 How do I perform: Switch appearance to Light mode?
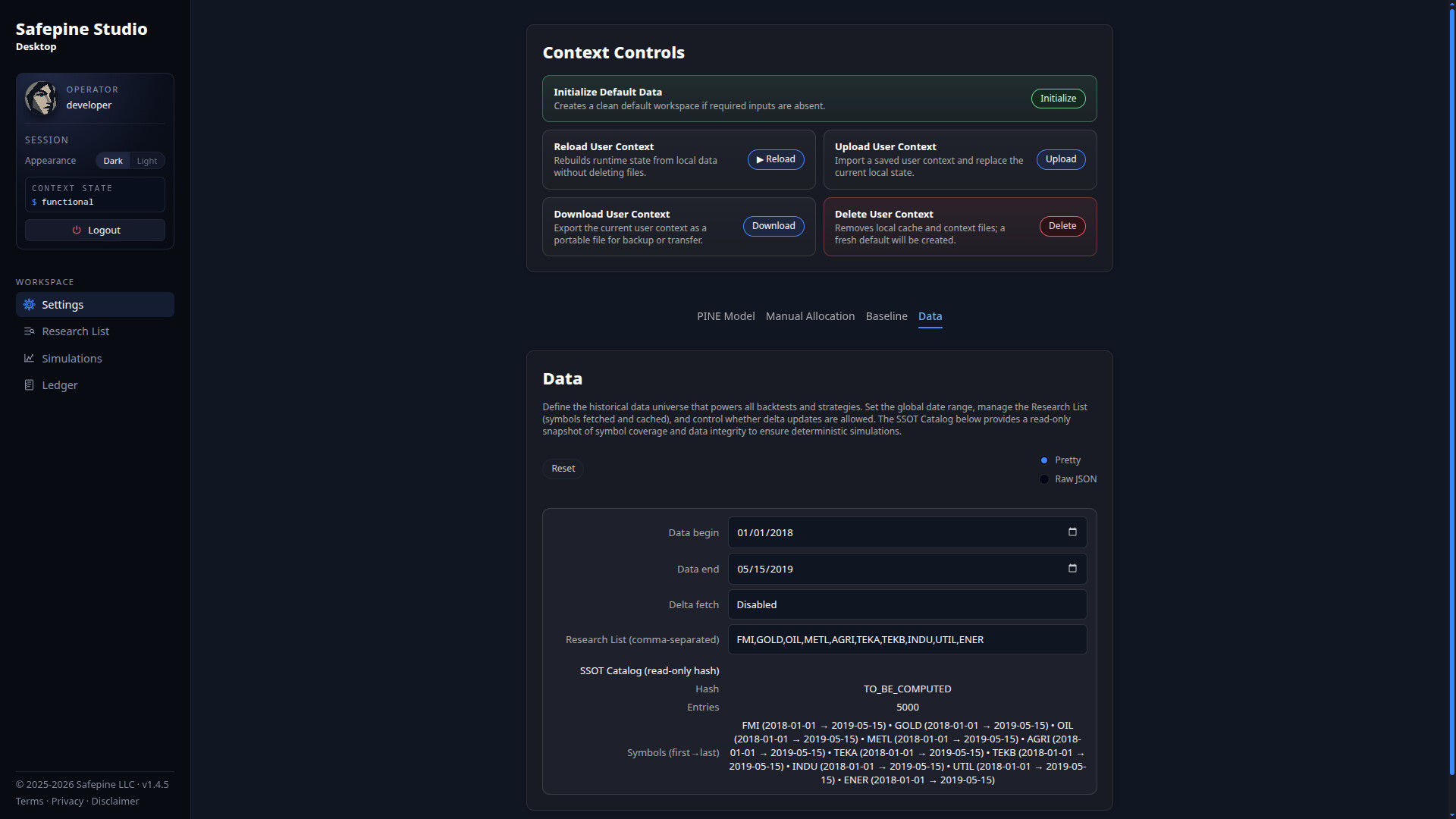(x=147, y=161)
